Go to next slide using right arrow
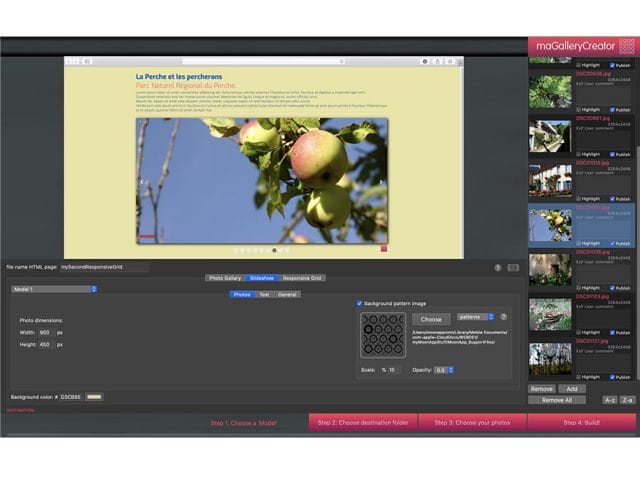Viewport: 640px width, 480px height. click(x=381, y=183)
